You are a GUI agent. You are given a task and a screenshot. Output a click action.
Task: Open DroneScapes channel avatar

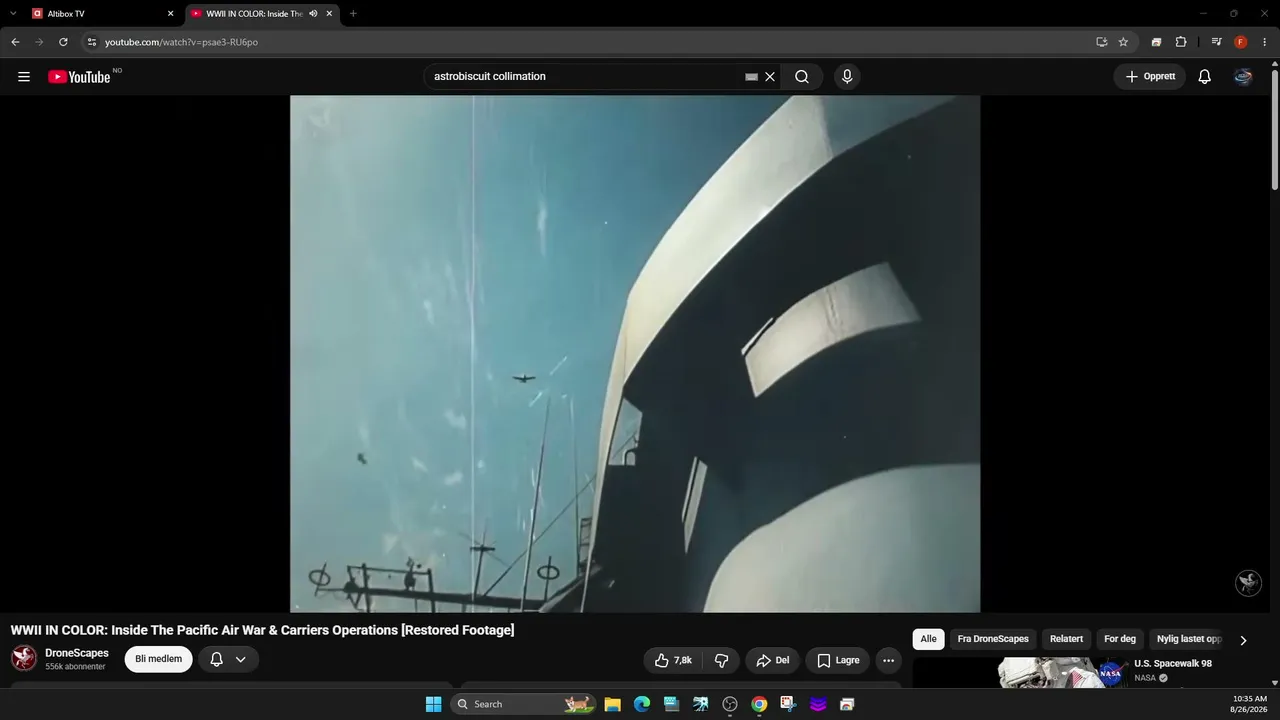coord(24,658)
